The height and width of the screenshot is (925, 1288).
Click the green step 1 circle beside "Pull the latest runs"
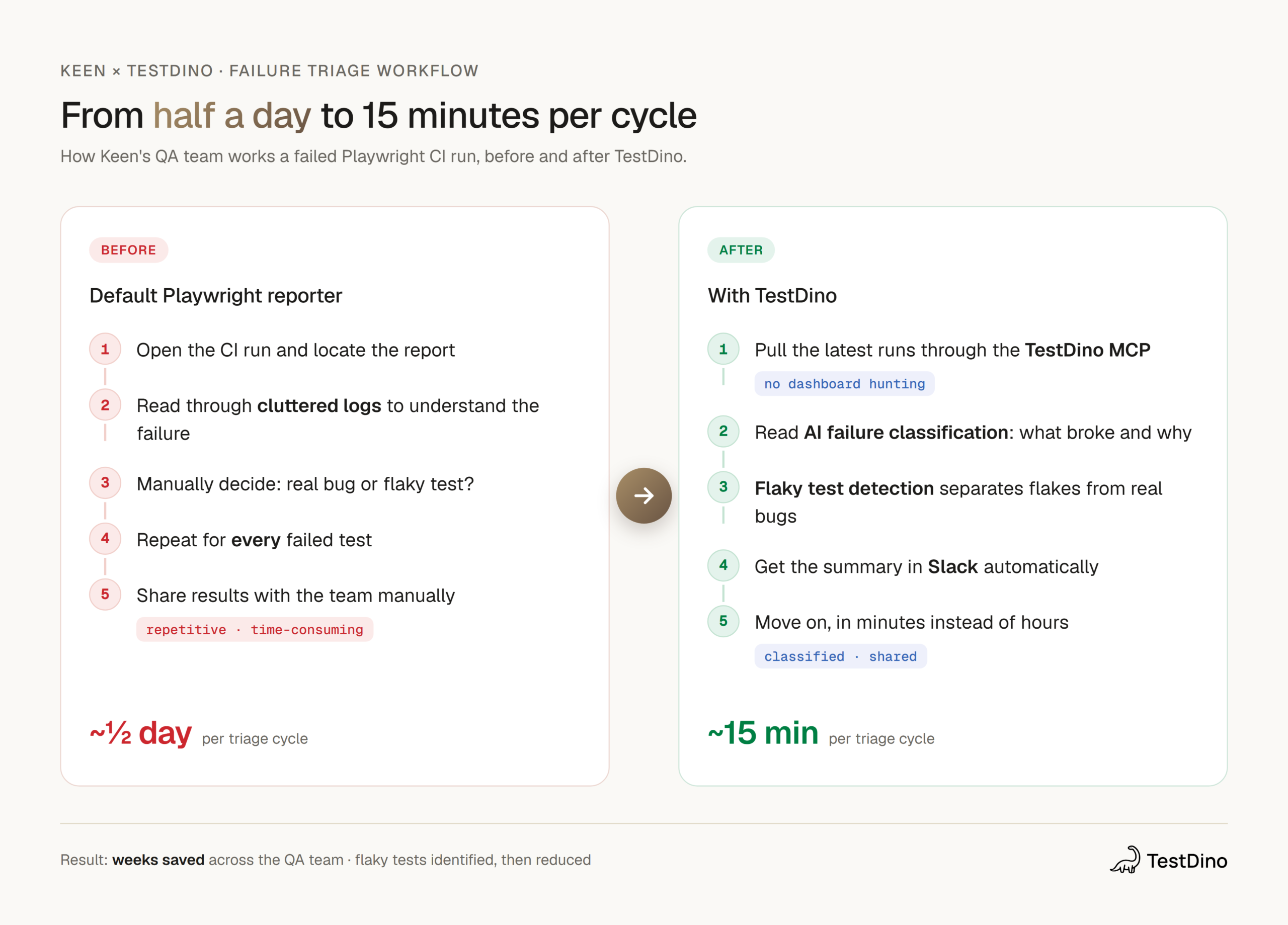coord(723,349)
